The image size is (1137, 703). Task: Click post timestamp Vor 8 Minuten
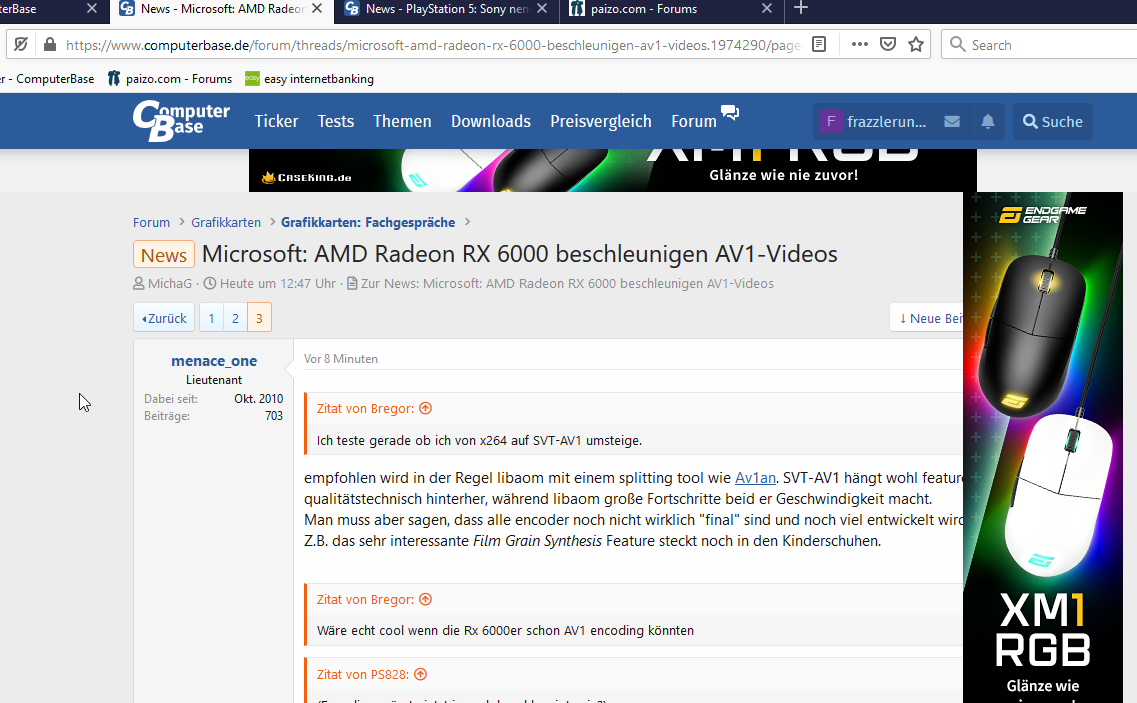coord(341,358)
